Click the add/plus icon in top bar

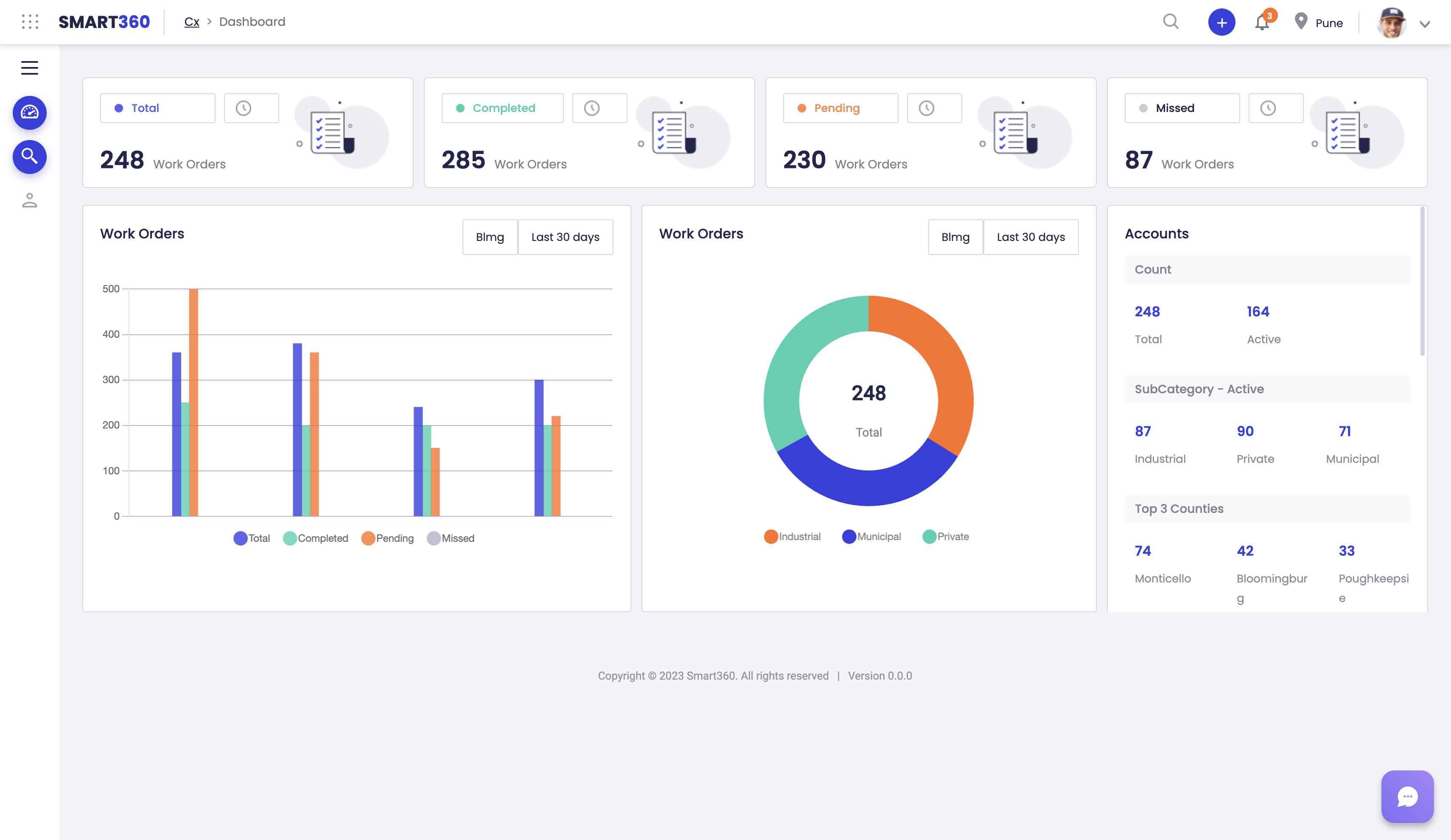1221,21
